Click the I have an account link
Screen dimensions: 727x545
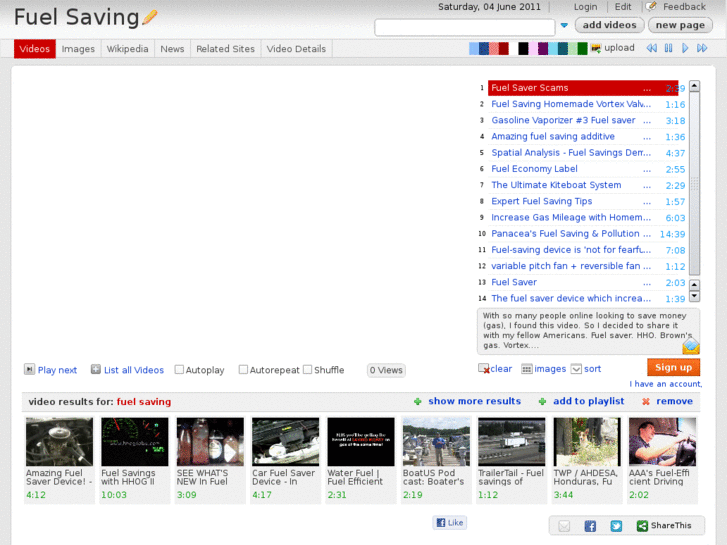[x=665, y=384]
